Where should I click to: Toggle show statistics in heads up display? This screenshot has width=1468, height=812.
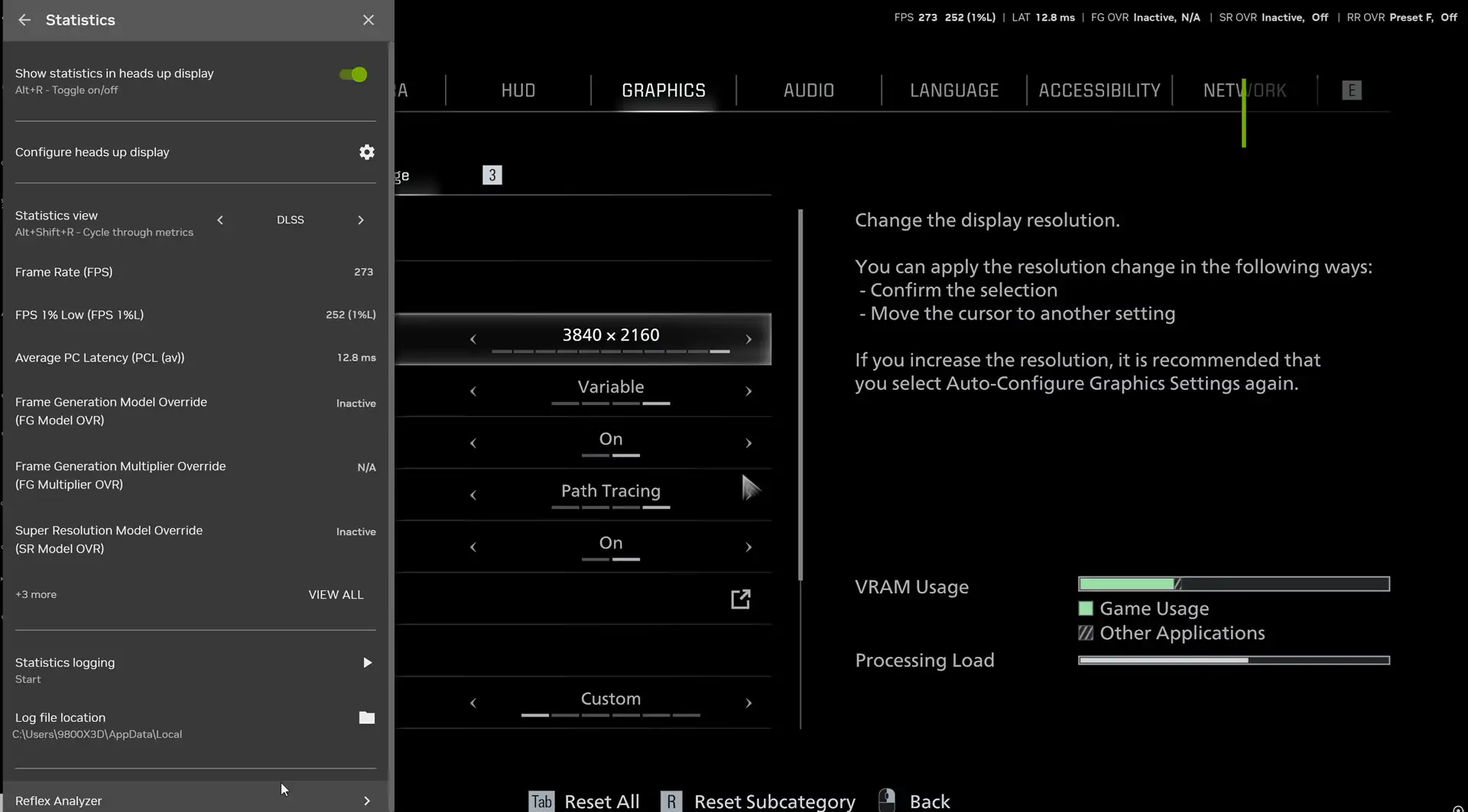353,74
